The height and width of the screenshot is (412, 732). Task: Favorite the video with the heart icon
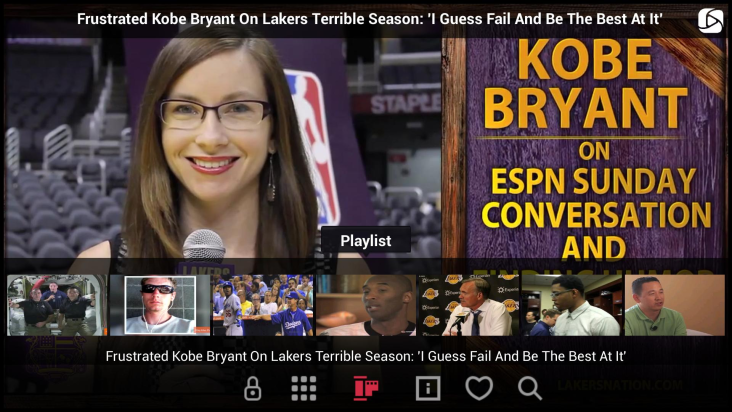[x=479, y=388]
